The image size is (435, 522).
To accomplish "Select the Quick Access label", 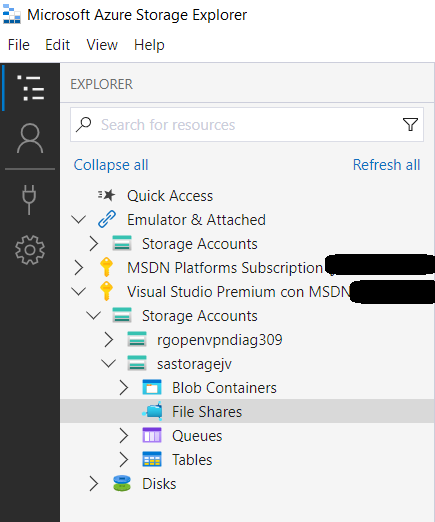I will click(x=170, y=195).
